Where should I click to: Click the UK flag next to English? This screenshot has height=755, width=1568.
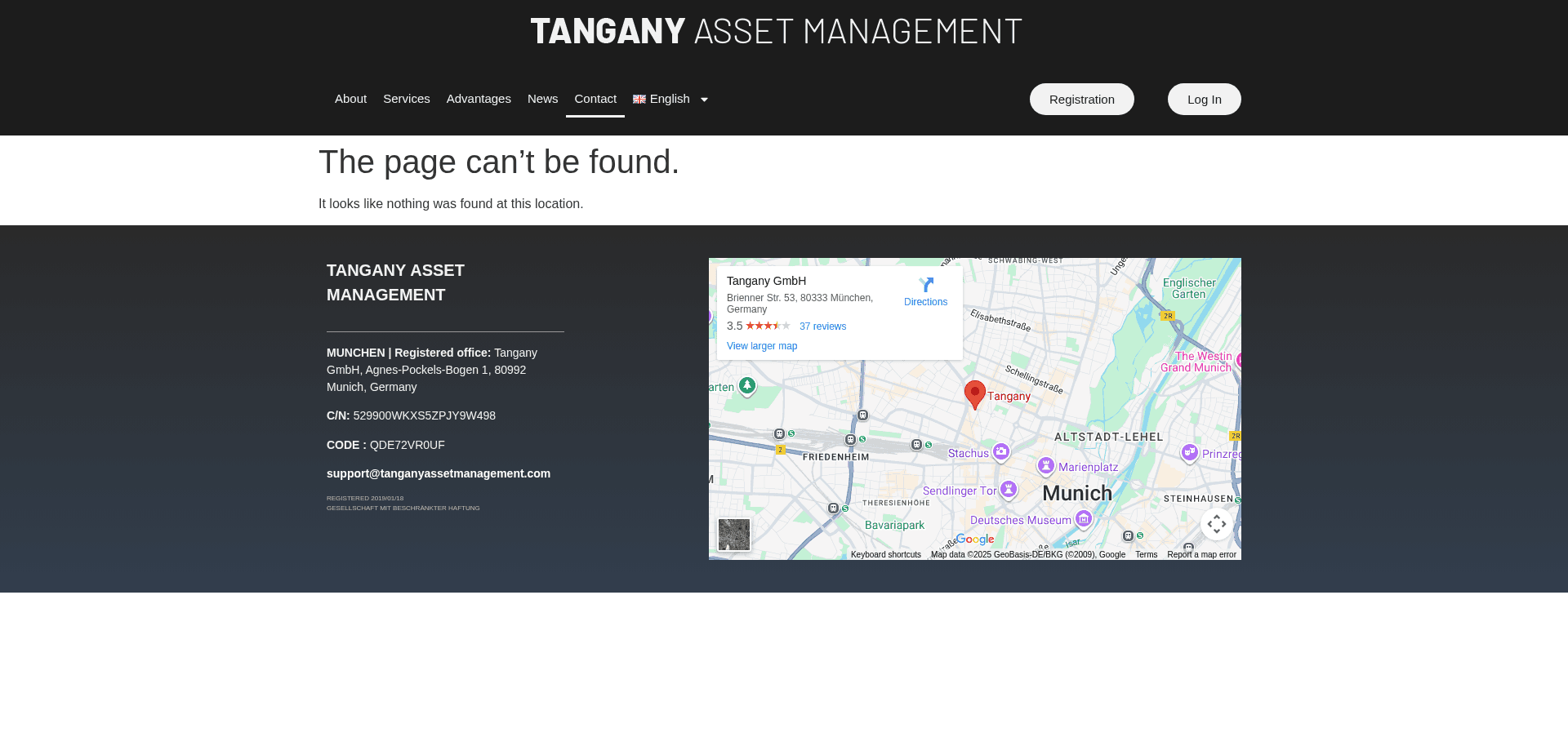(639, 99)
